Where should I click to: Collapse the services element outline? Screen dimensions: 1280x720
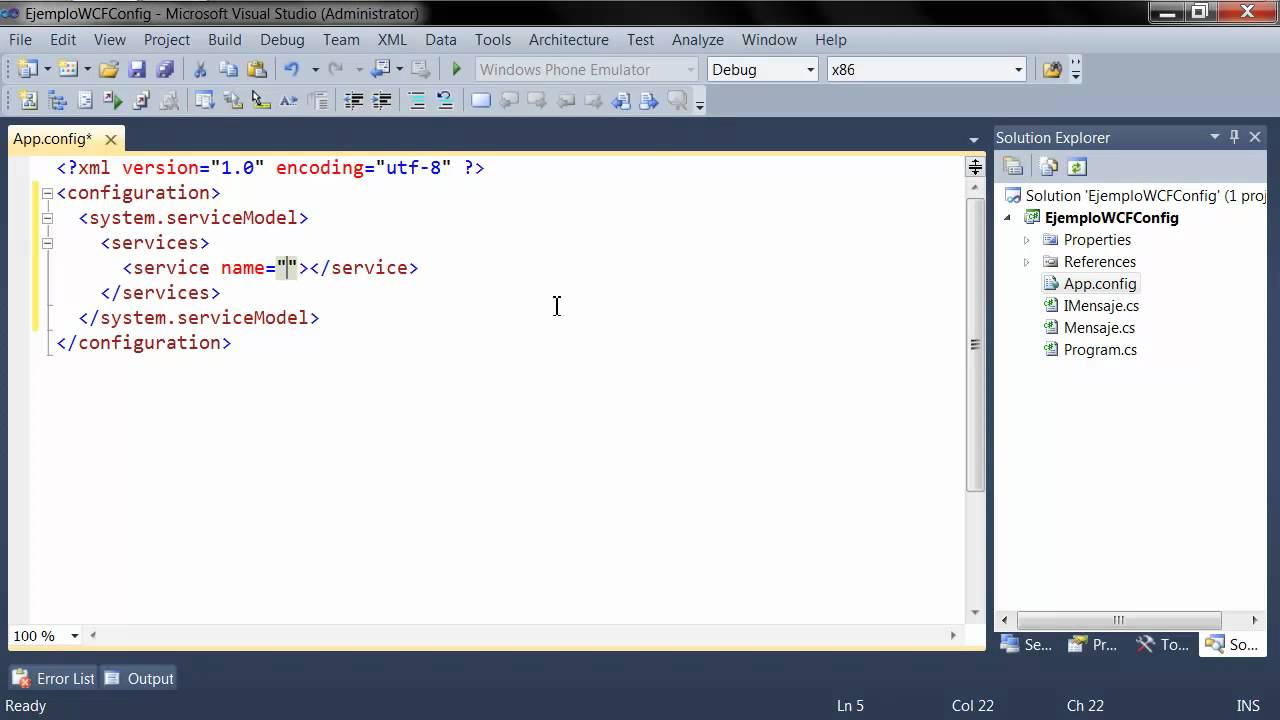tap(47, 243)
